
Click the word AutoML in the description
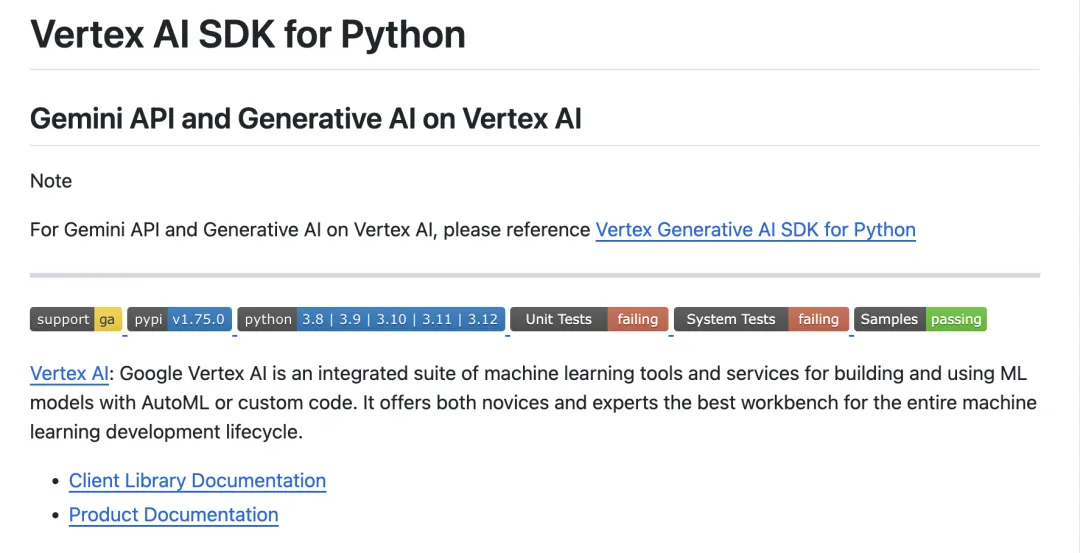click(176, 403)
